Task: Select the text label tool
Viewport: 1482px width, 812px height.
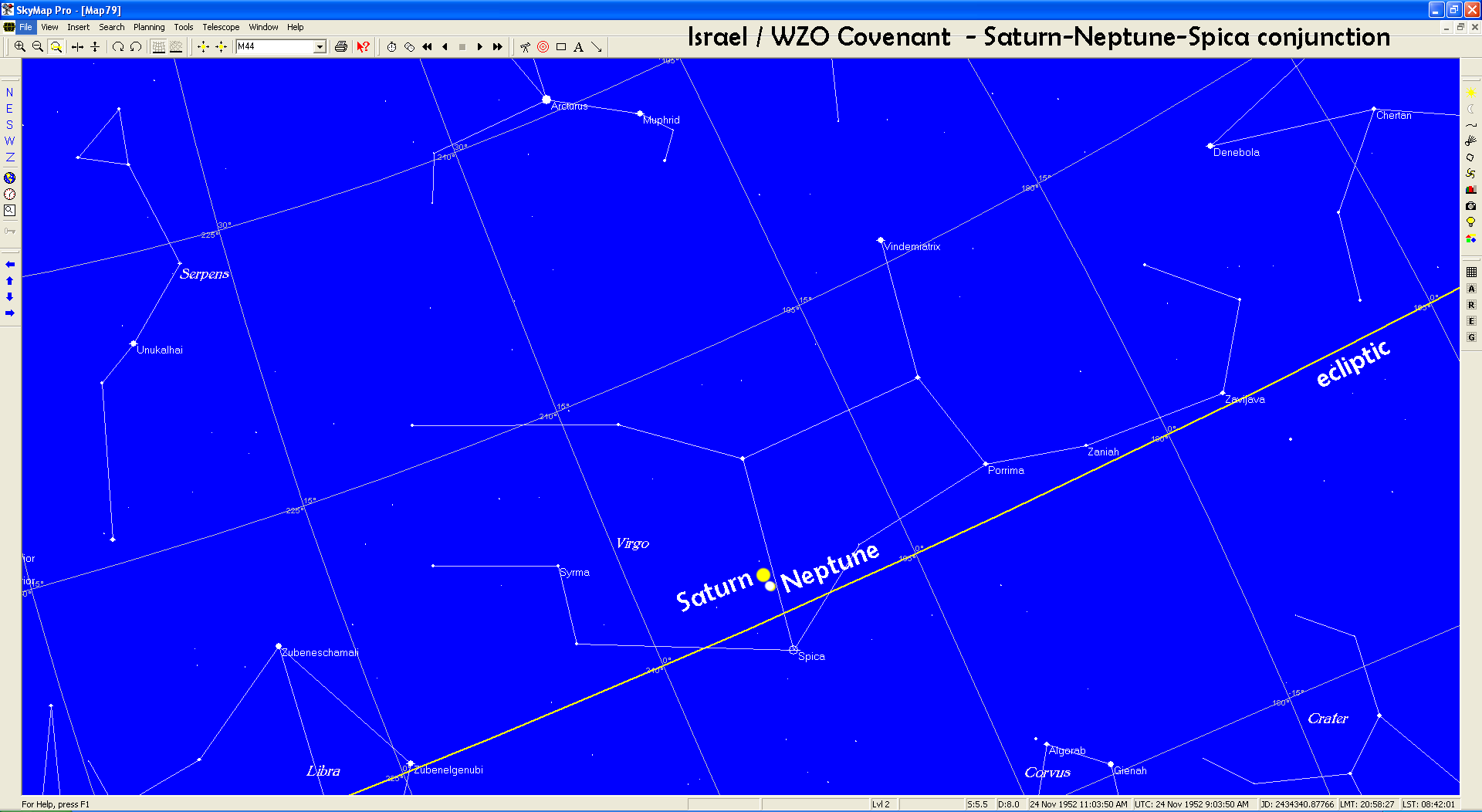Action: [x=578, y=47]
